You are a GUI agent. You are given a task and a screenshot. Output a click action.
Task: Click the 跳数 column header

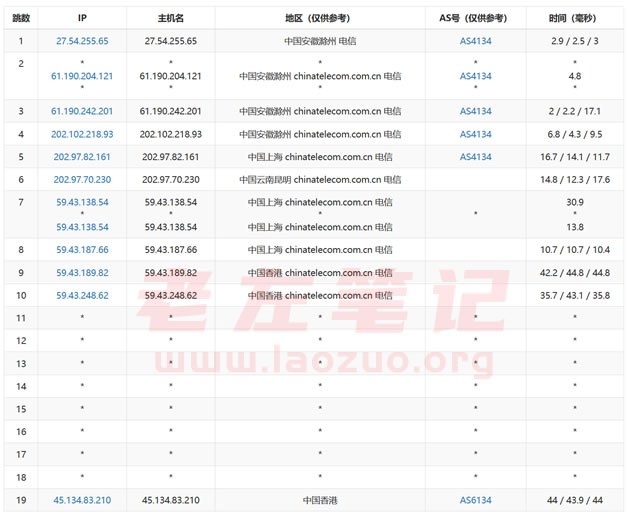coord(21,18)
